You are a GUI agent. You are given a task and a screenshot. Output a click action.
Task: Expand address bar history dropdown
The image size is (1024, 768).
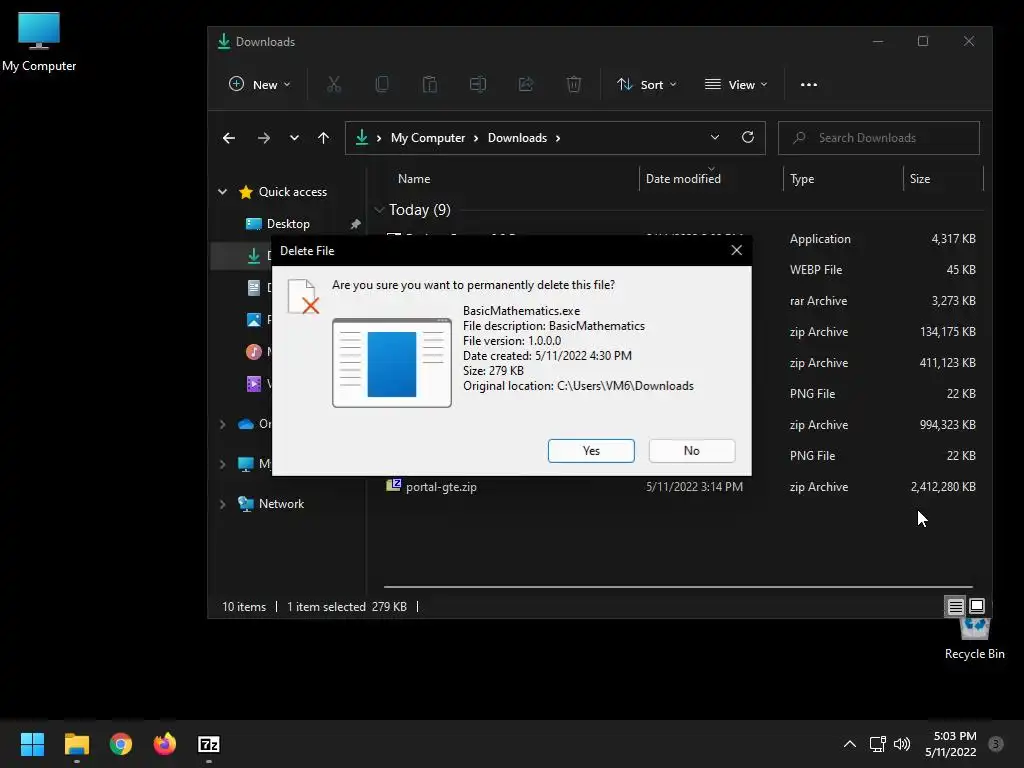714,138
